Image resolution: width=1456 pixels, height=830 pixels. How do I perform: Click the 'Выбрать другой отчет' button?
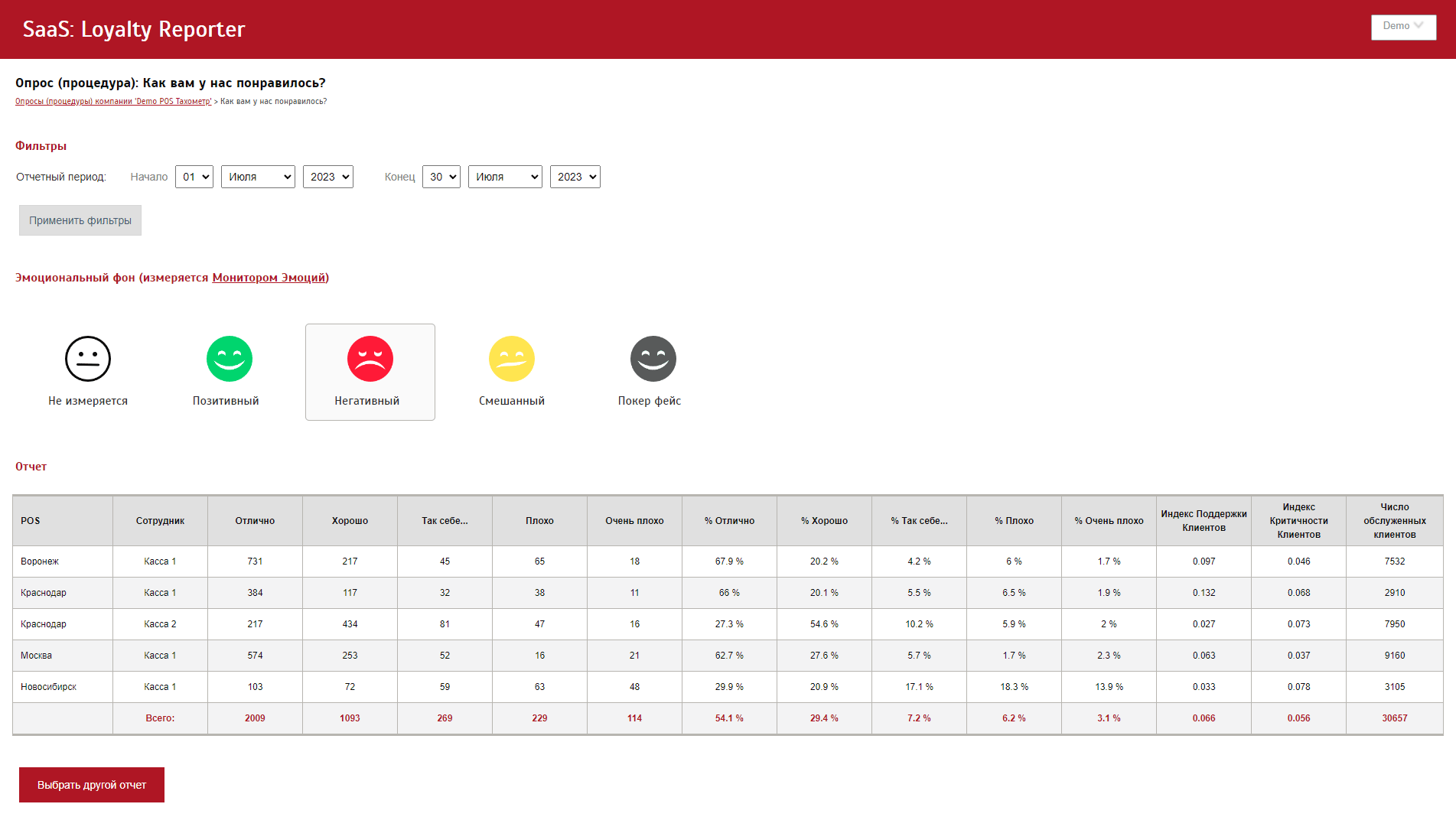click(92, 785)
